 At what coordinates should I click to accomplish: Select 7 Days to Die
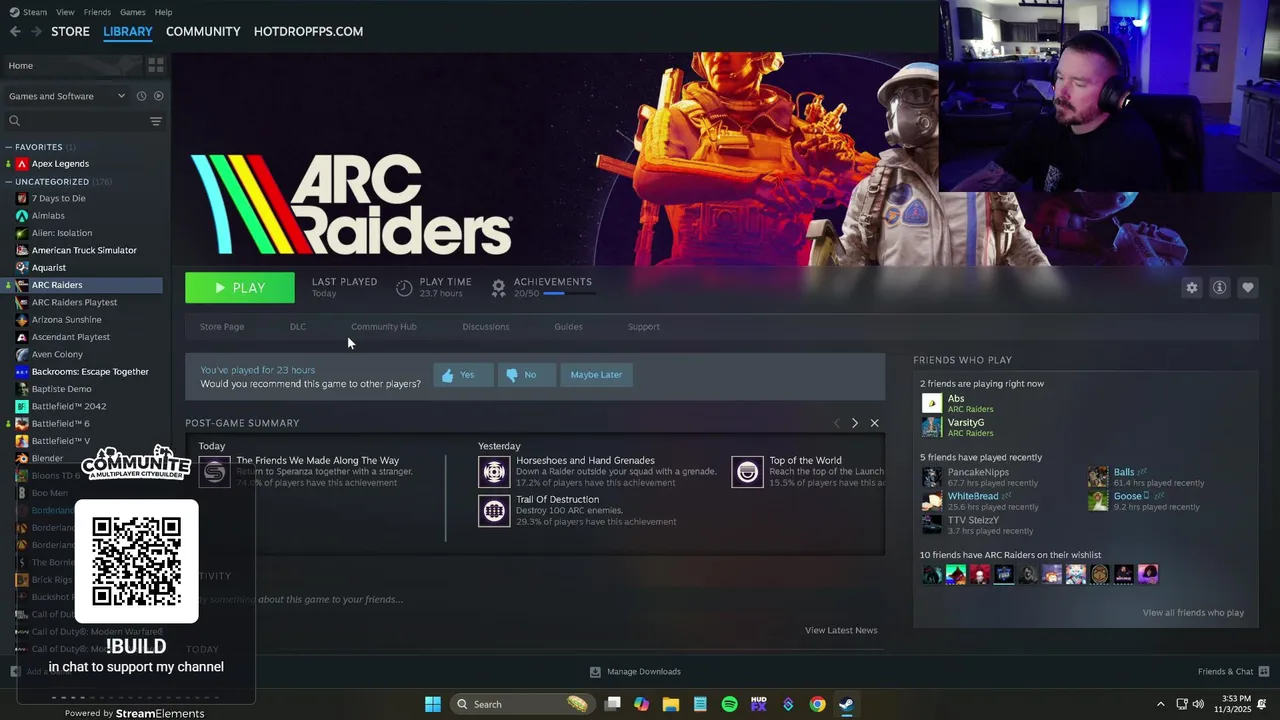tap(58, 198)
